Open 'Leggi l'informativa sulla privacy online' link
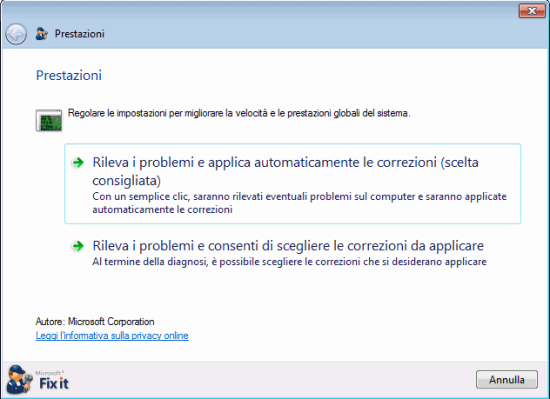Image resolution: width=550 pixels, height=399 pixels. pos(112,336)
